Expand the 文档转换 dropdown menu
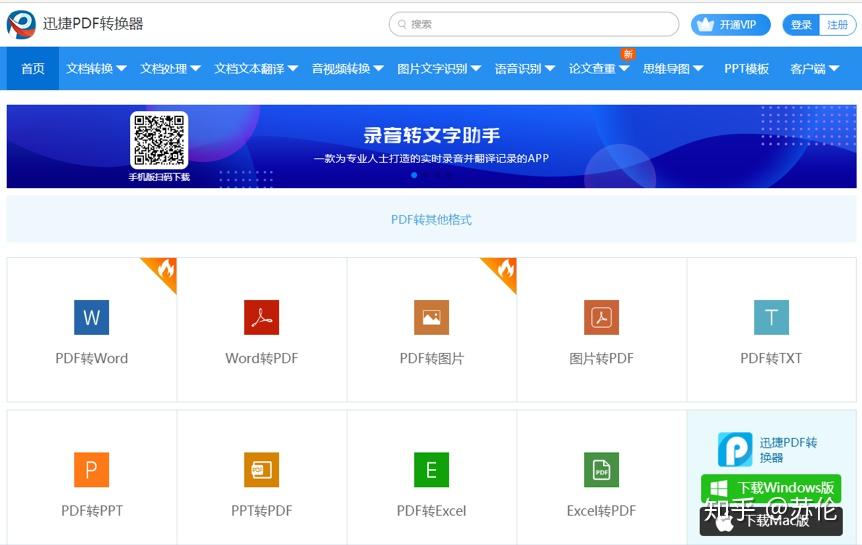 (97, 69)
